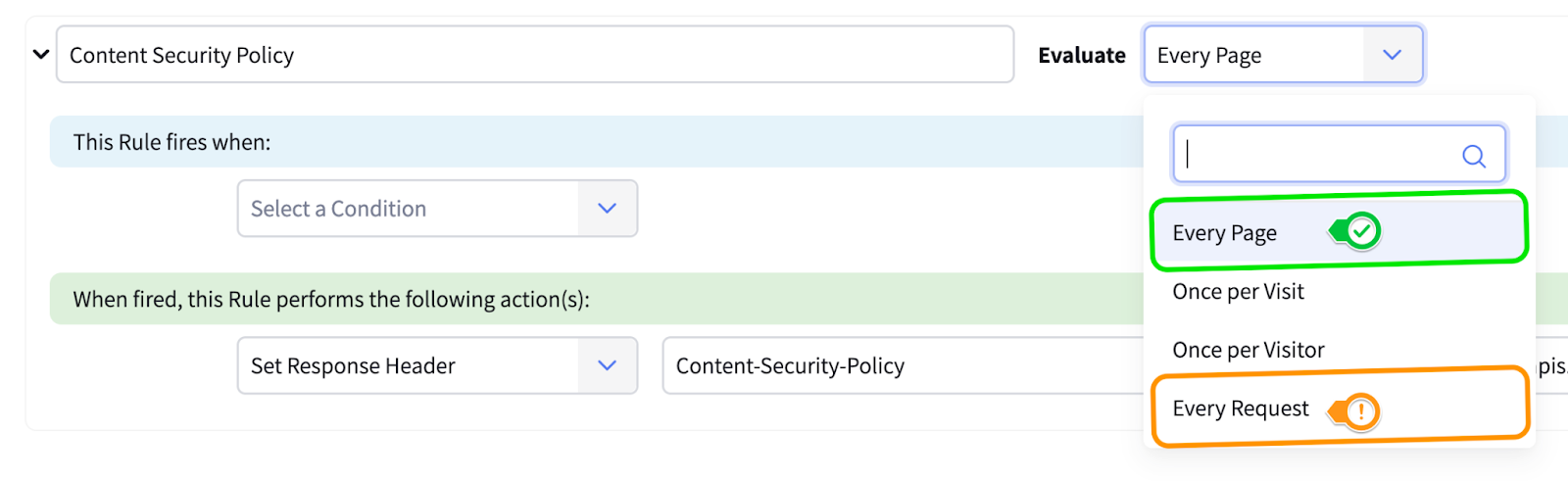Click the Select a Condition chevron arrow
Viewport: 1568px width, 481px height.
tap(608, 209)
